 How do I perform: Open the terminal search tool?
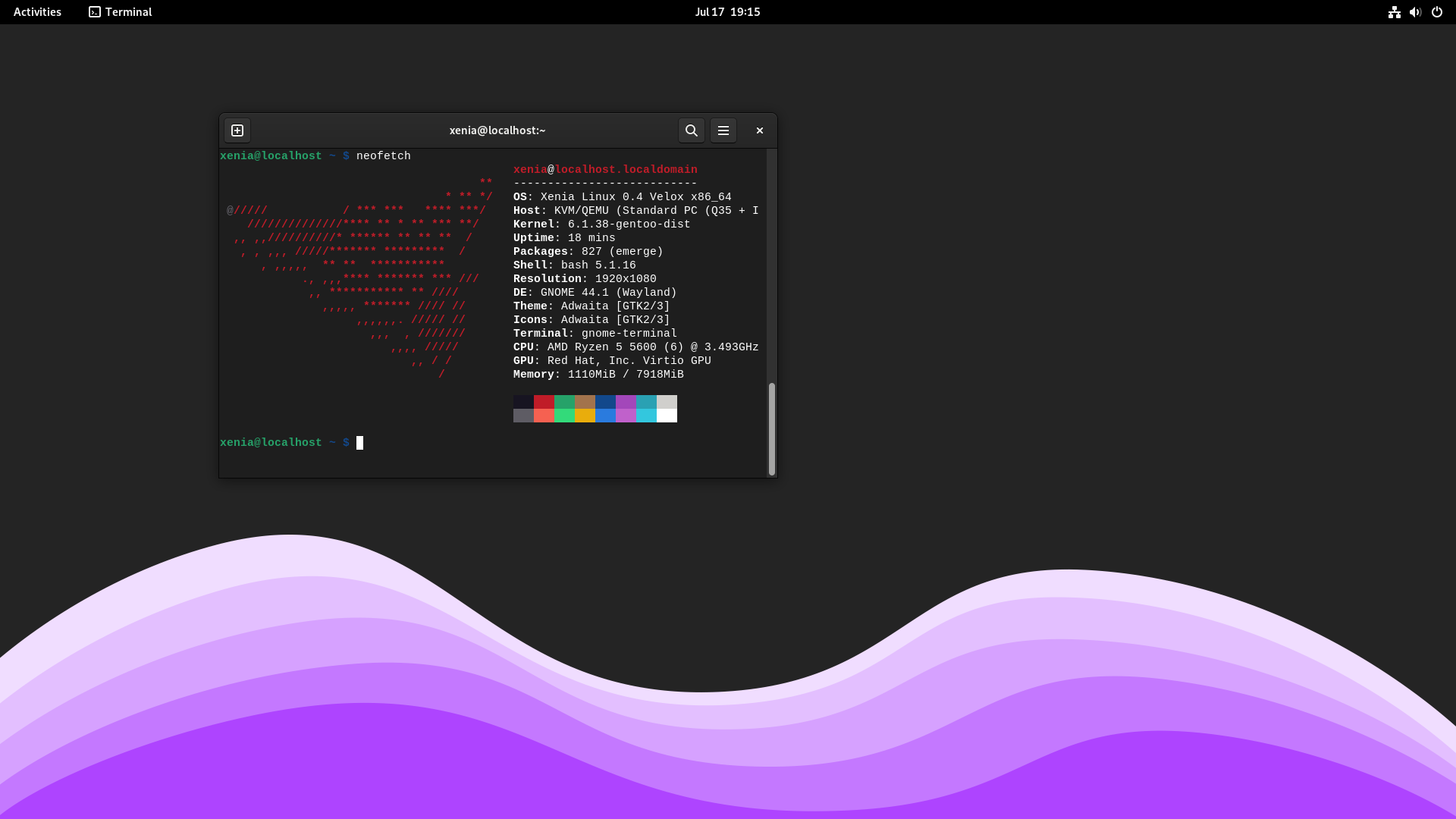click(691, 130)
